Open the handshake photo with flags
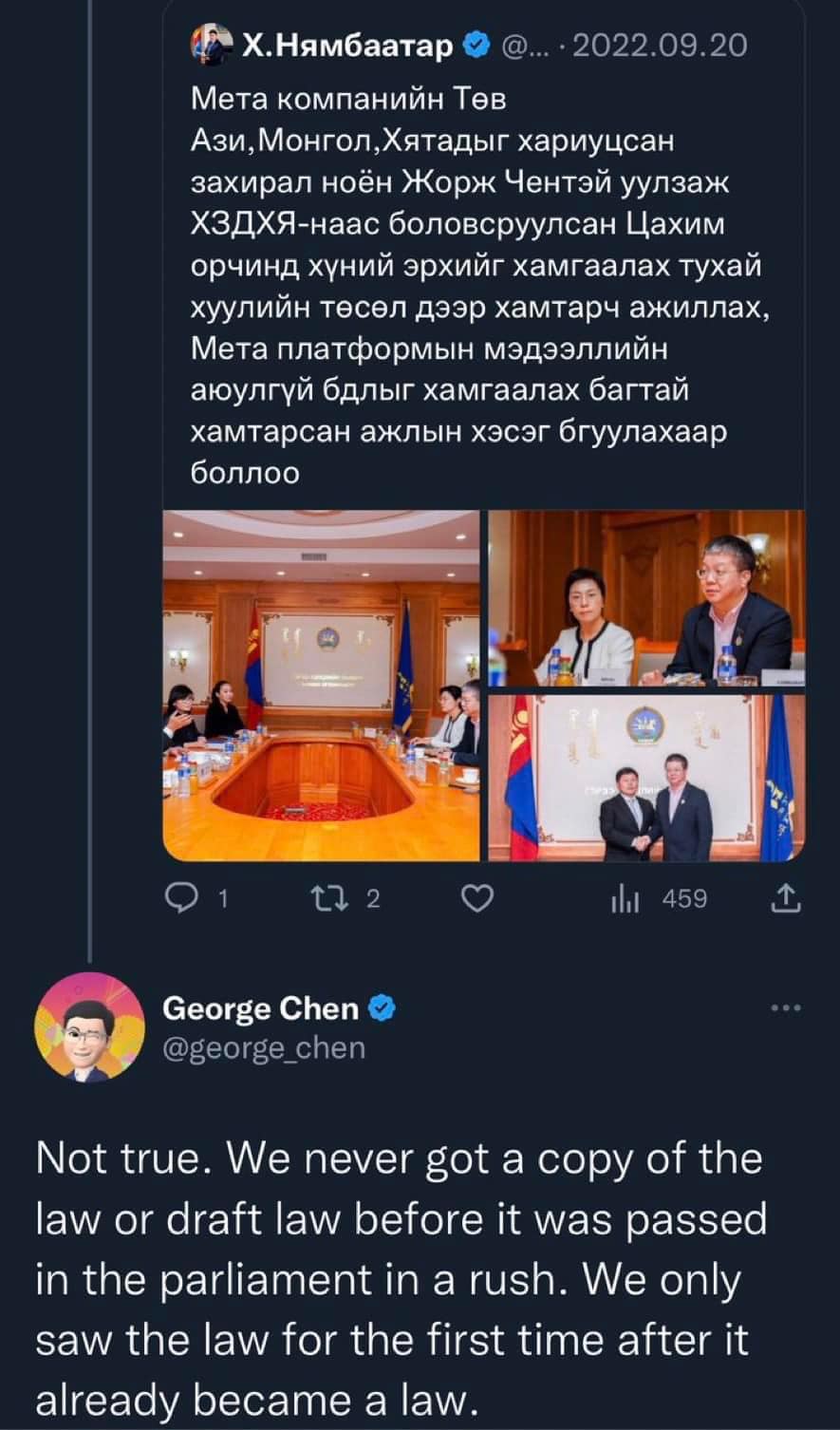The height and width of the screenshot is (1430, 840). tap(646, 778)
